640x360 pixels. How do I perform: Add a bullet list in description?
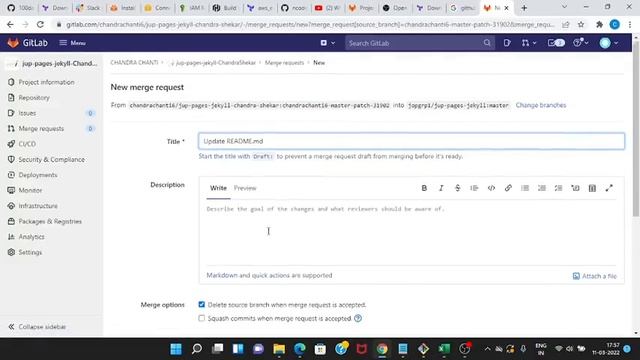525,188
